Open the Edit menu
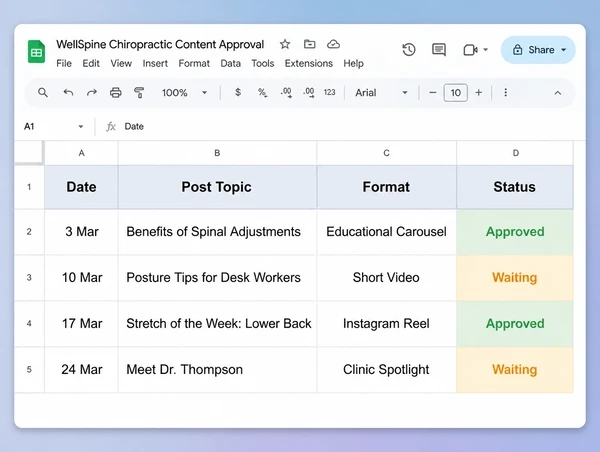The height and width of the screenshot is (452, 600). point(91,63)
